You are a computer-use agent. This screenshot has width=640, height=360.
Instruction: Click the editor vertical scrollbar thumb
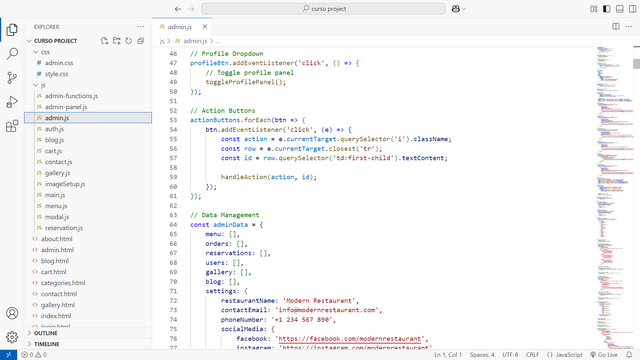636,64
